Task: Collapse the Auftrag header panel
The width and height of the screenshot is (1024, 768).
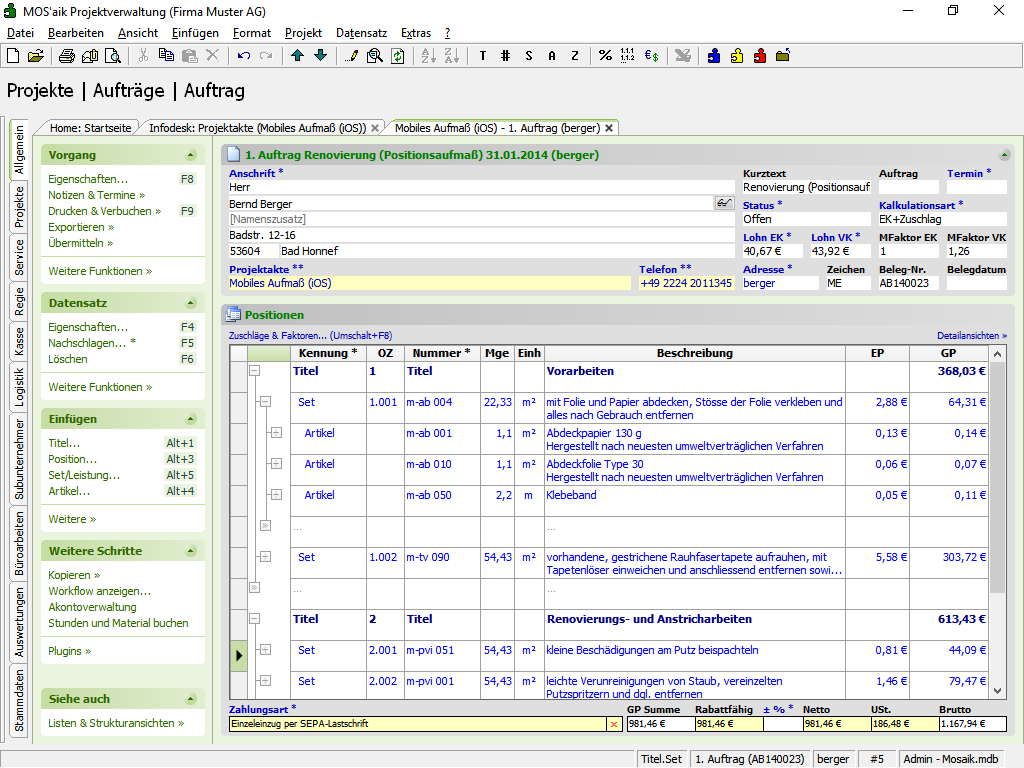Action: 1003,155
